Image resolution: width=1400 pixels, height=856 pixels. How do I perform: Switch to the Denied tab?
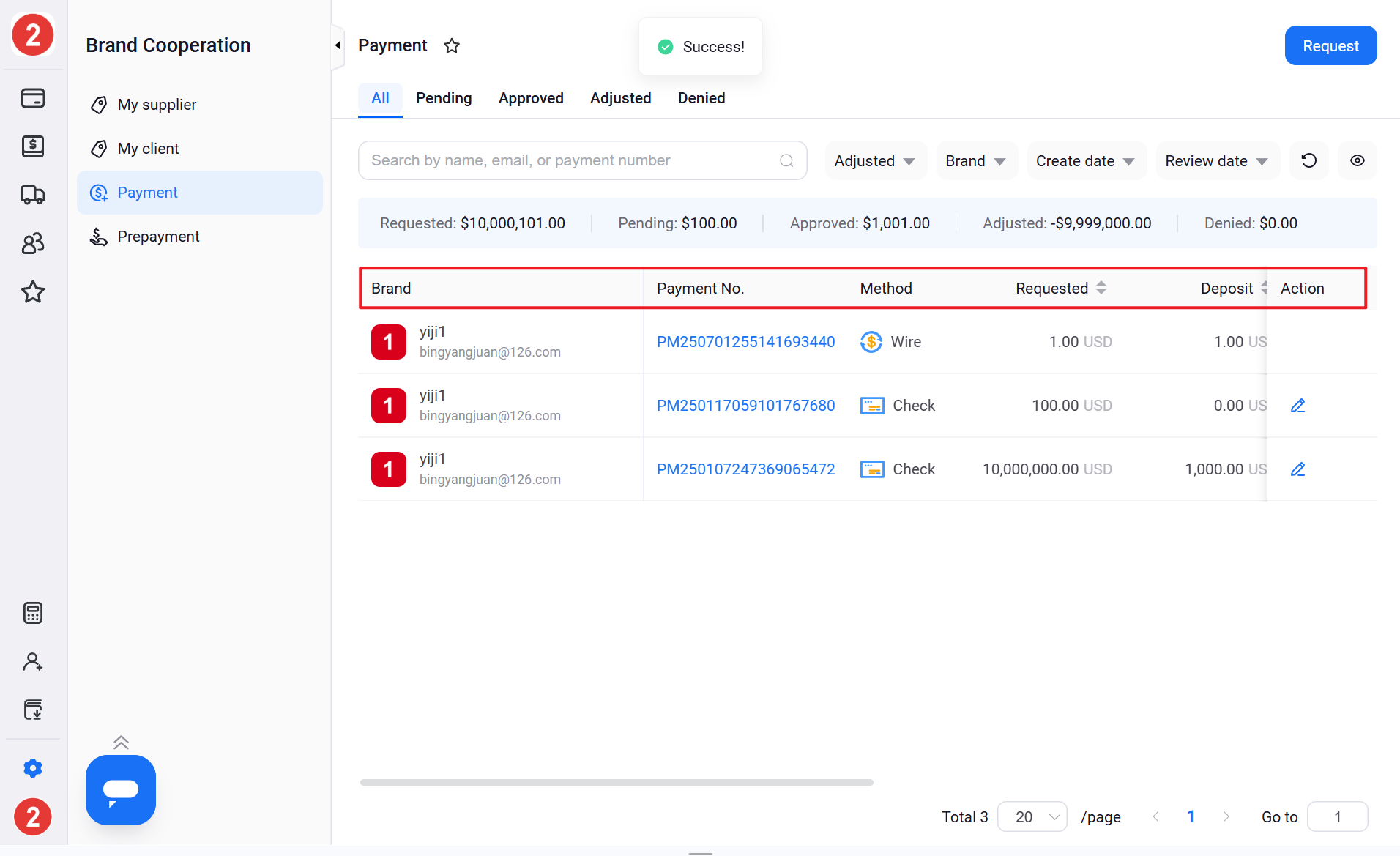coord(701,98)
